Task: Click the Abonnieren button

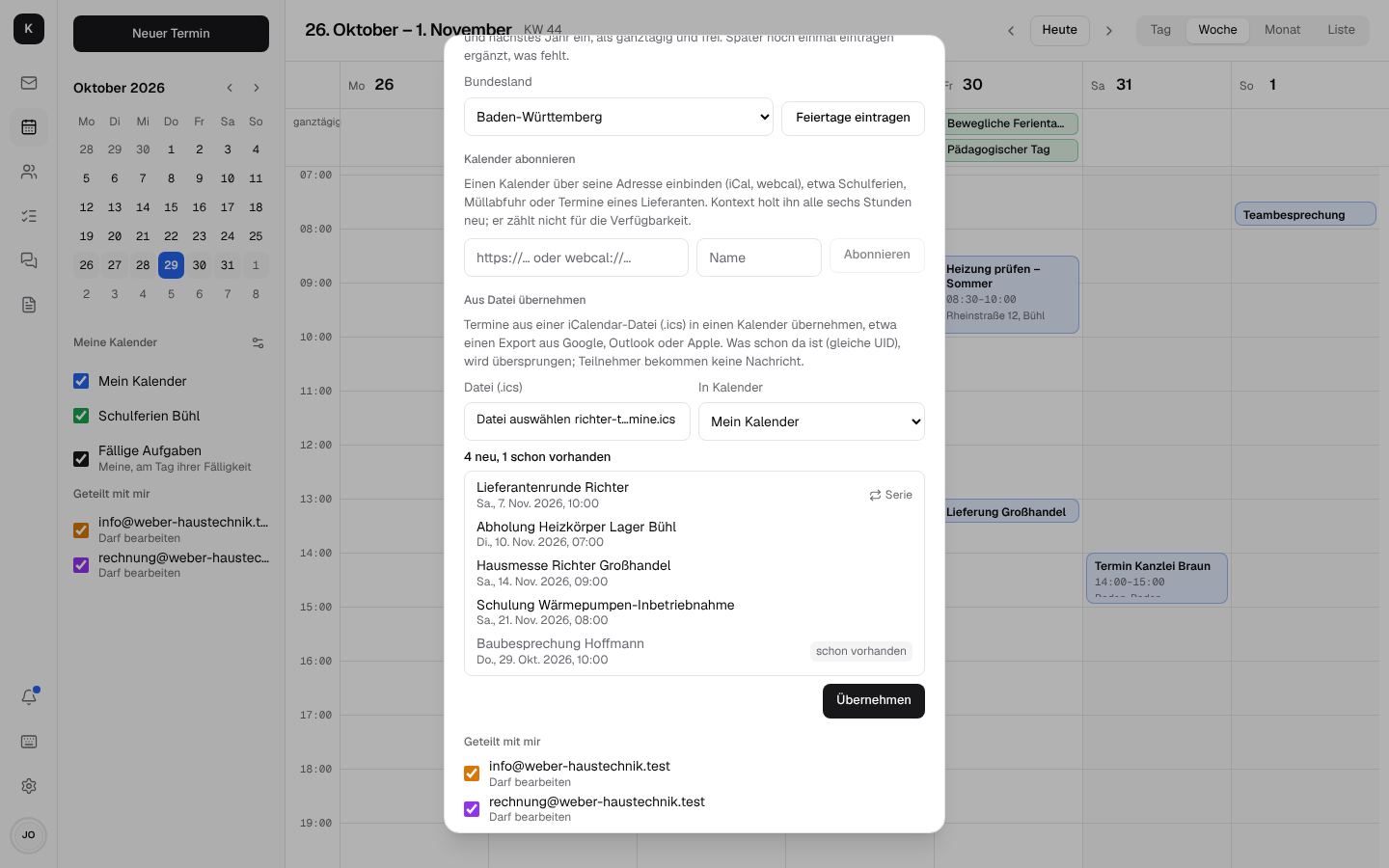Action: [x=877, y=255]
